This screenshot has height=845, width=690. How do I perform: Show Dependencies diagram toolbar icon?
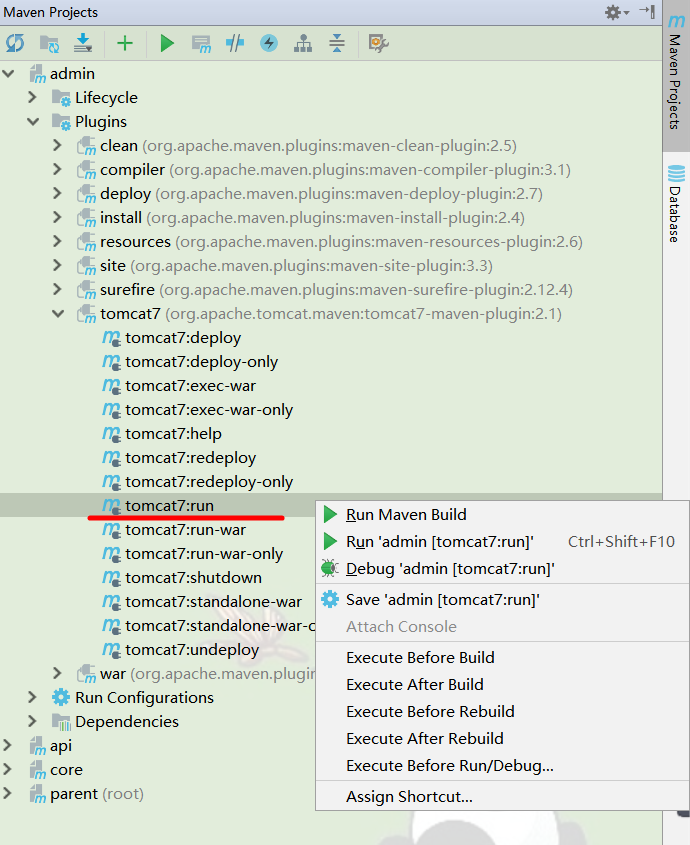pos(303,43)
